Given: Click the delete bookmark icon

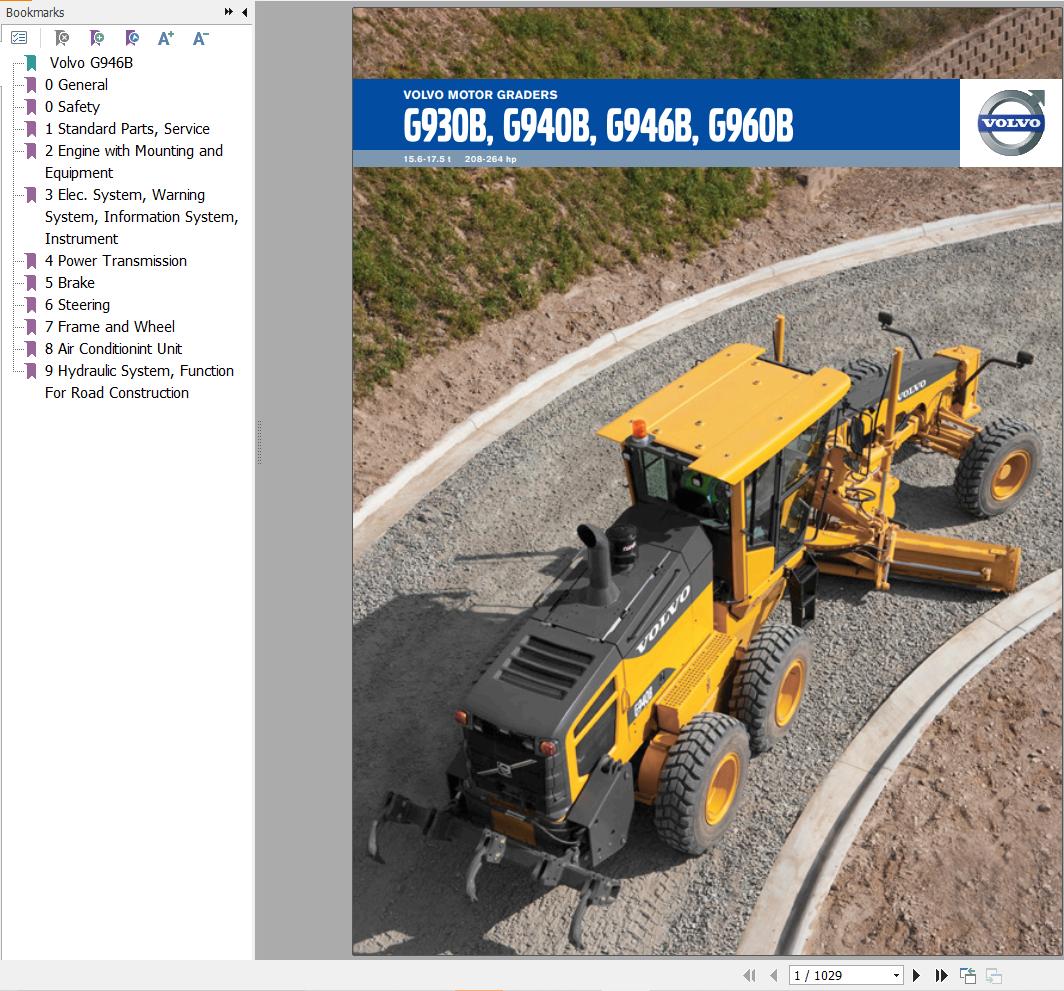Looking at the screenshot, I should (62, 38).
